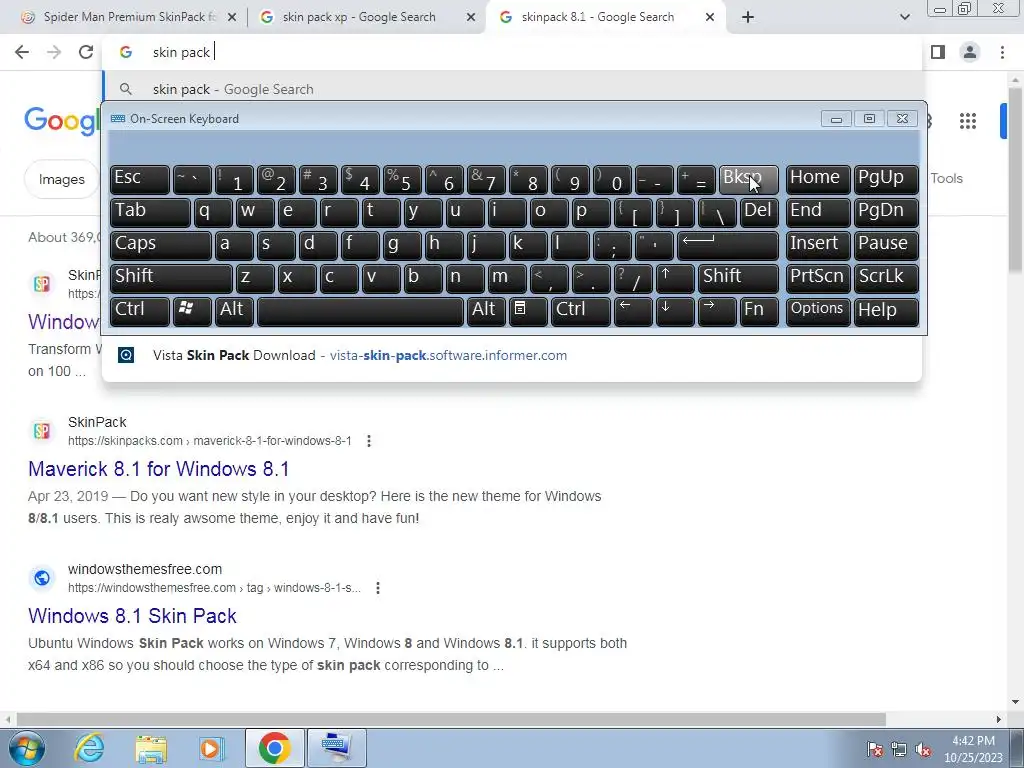The image size is (1024, 768).
Task: Open the Tools search option
Action: point(946,178)
